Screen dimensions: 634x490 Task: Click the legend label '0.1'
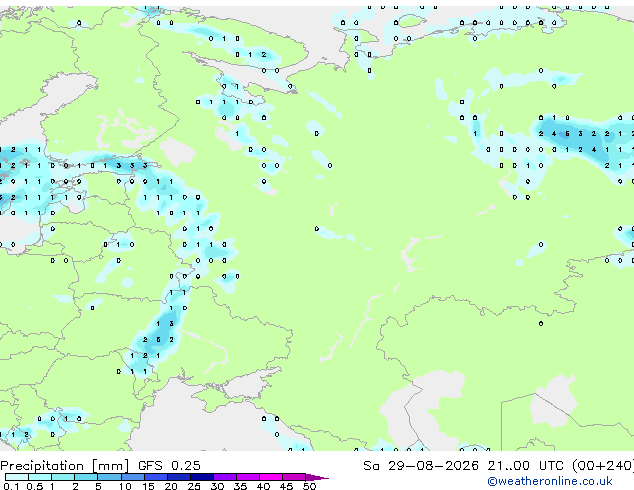pos(12,486)
